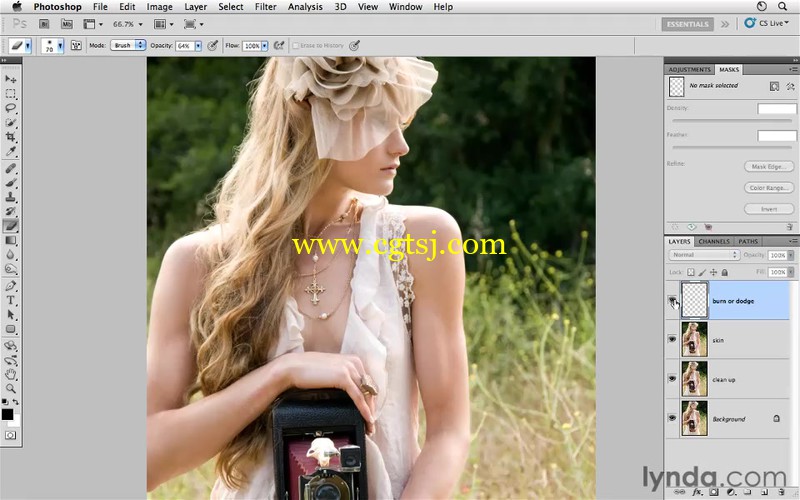
Task: Select the Path Selection tool
Action: point(11,315)
